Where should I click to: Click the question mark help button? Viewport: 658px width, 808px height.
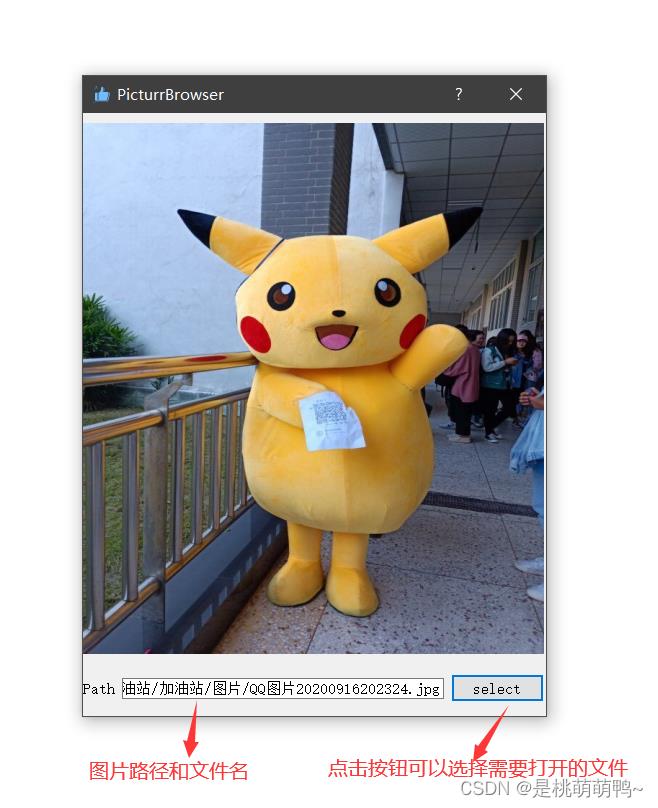pyautogui.click(x=459, y=94)
